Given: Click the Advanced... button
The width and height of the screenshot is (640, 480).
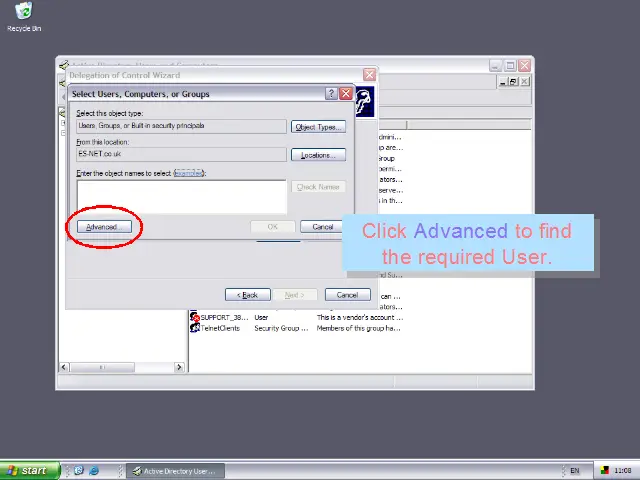Looking at the screenshot, I should 103,227.
